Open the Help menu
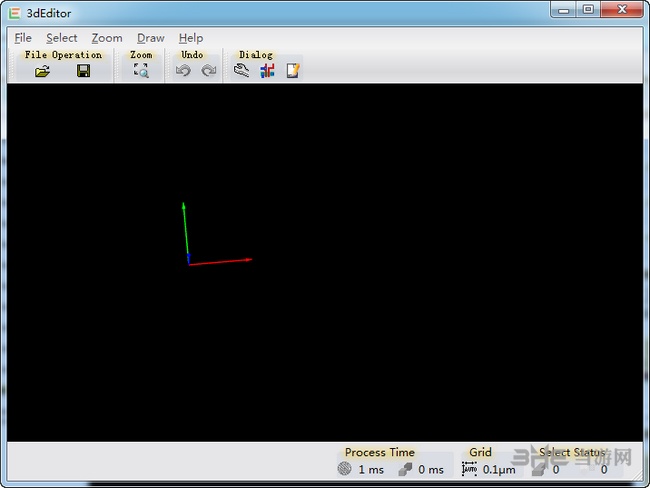This screenshot has width=650, height=488. coord(191,38)
